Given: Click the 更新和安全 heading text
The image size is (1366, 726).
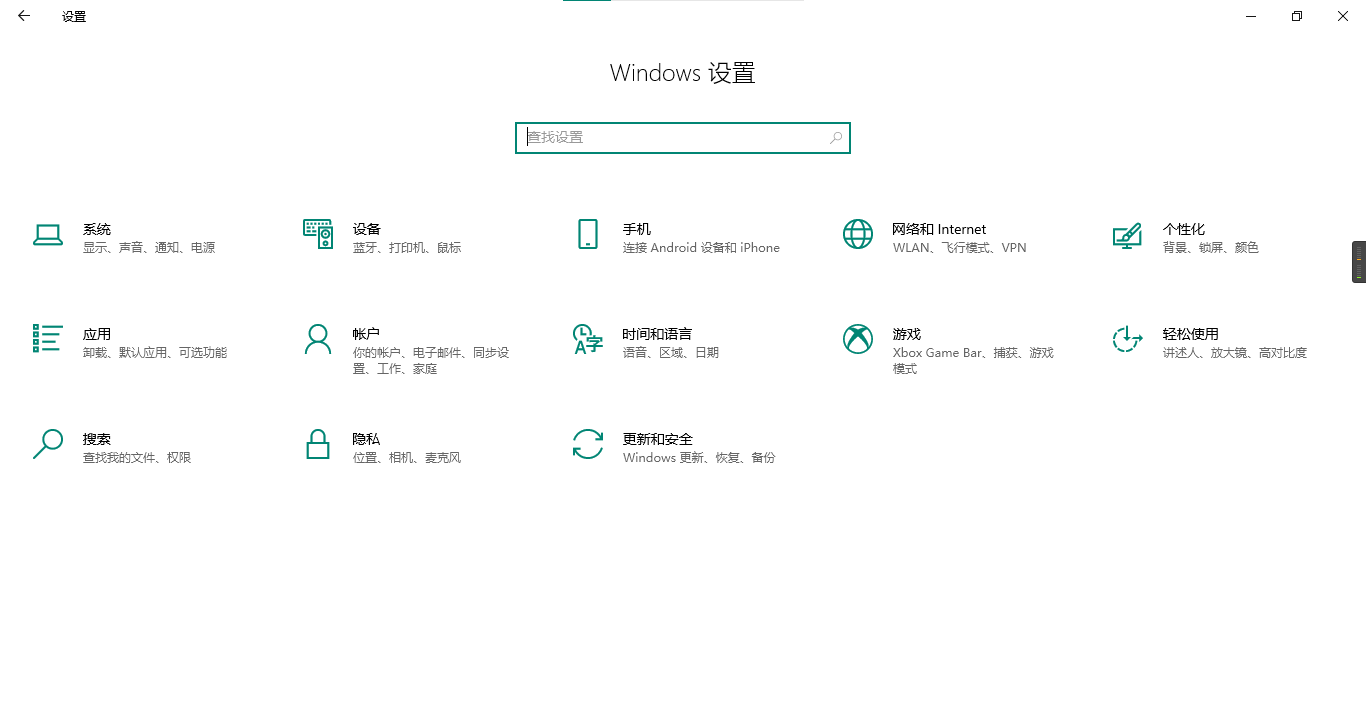Looking at the screenshot, I should pos(658,439).
